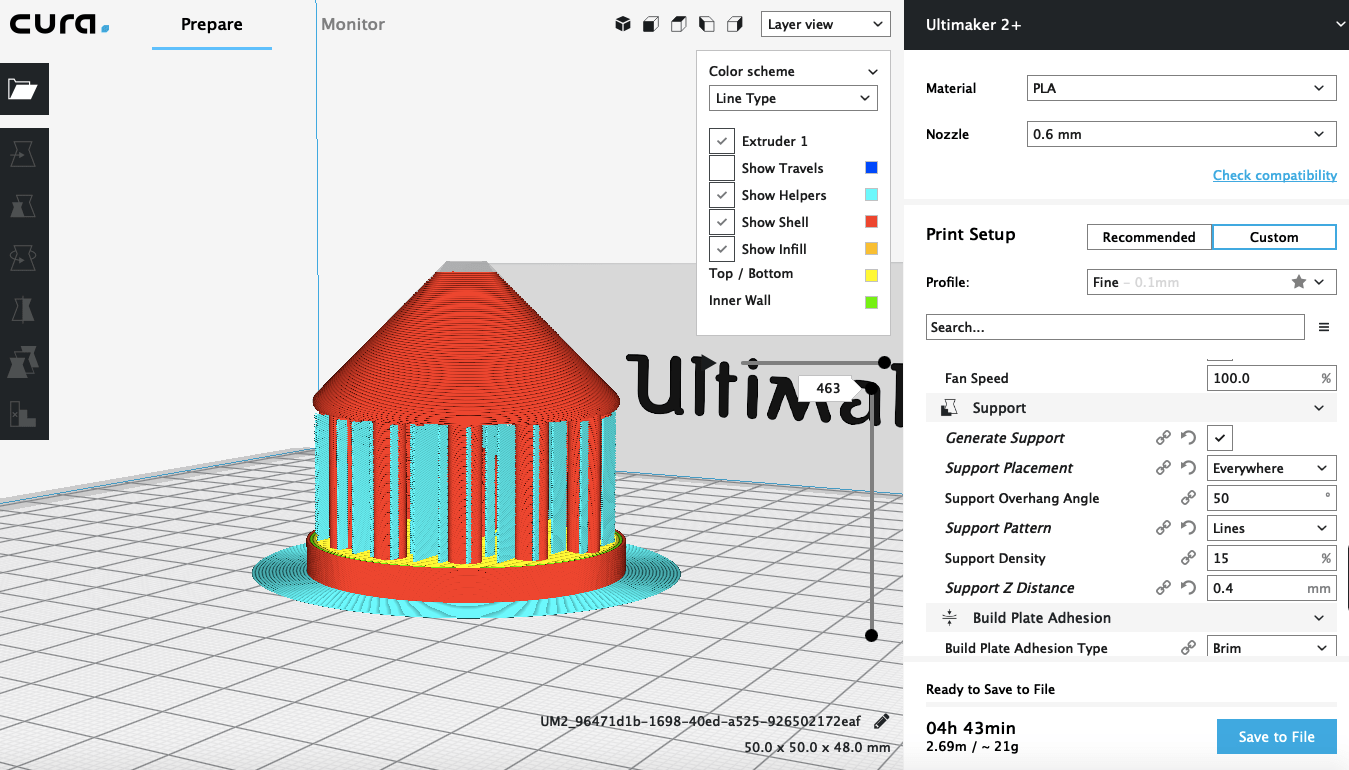Select the Move tool in left toolbar
This screenshot has width=1349, height=770.
tap(23, 154)
